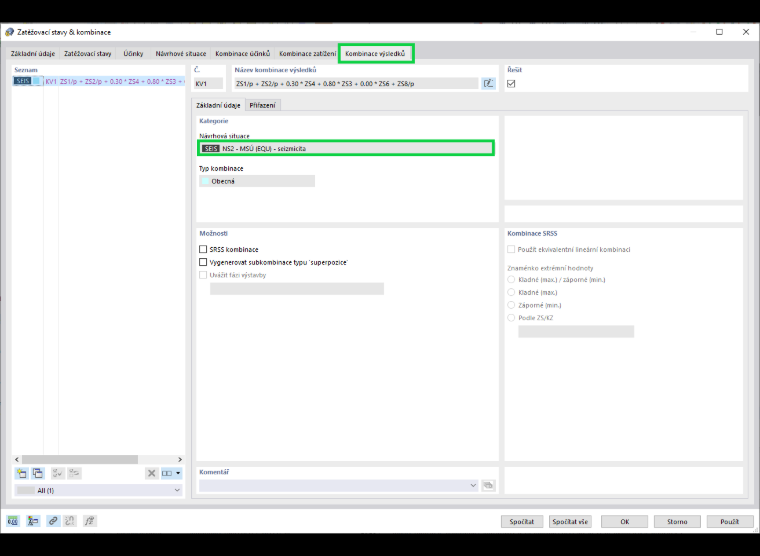Click the copy combination icon
Viewport: 760px width, 556px height.
pyautogui.click(x=38, y=473)
